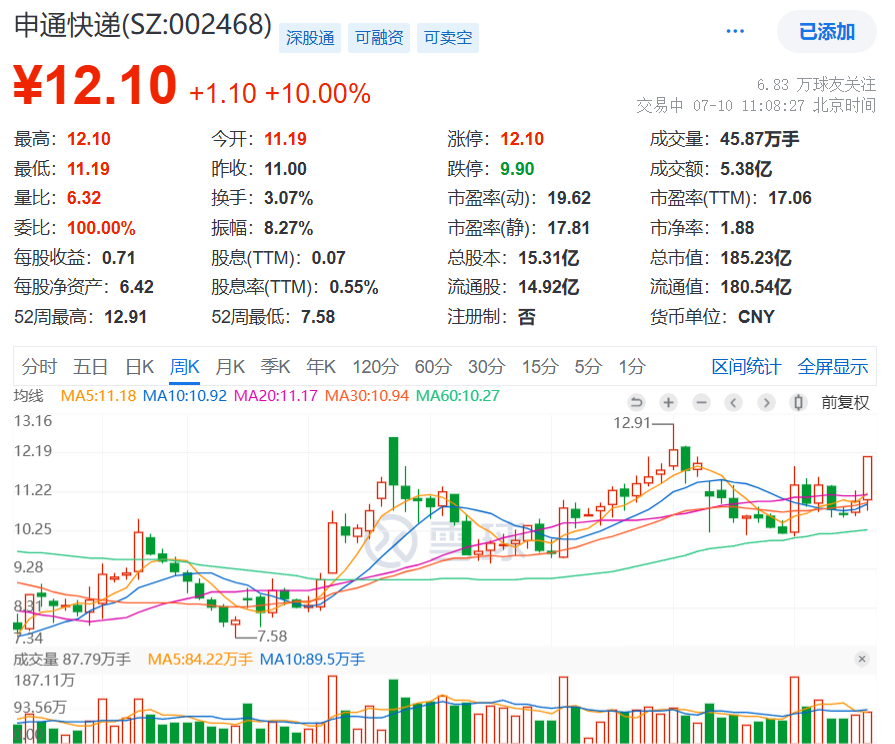Switch to the 年K chart tab

pyautogui.click(x=321, y=367)
